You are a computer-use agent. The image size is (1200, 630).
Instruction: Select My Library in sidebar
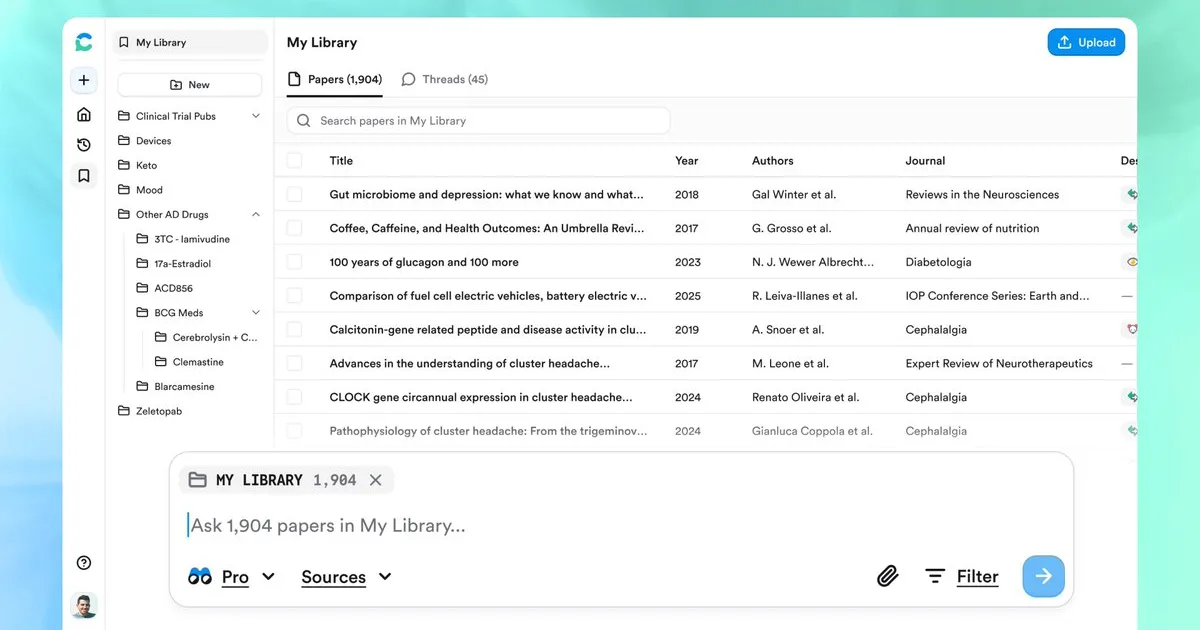click(191, 42)
